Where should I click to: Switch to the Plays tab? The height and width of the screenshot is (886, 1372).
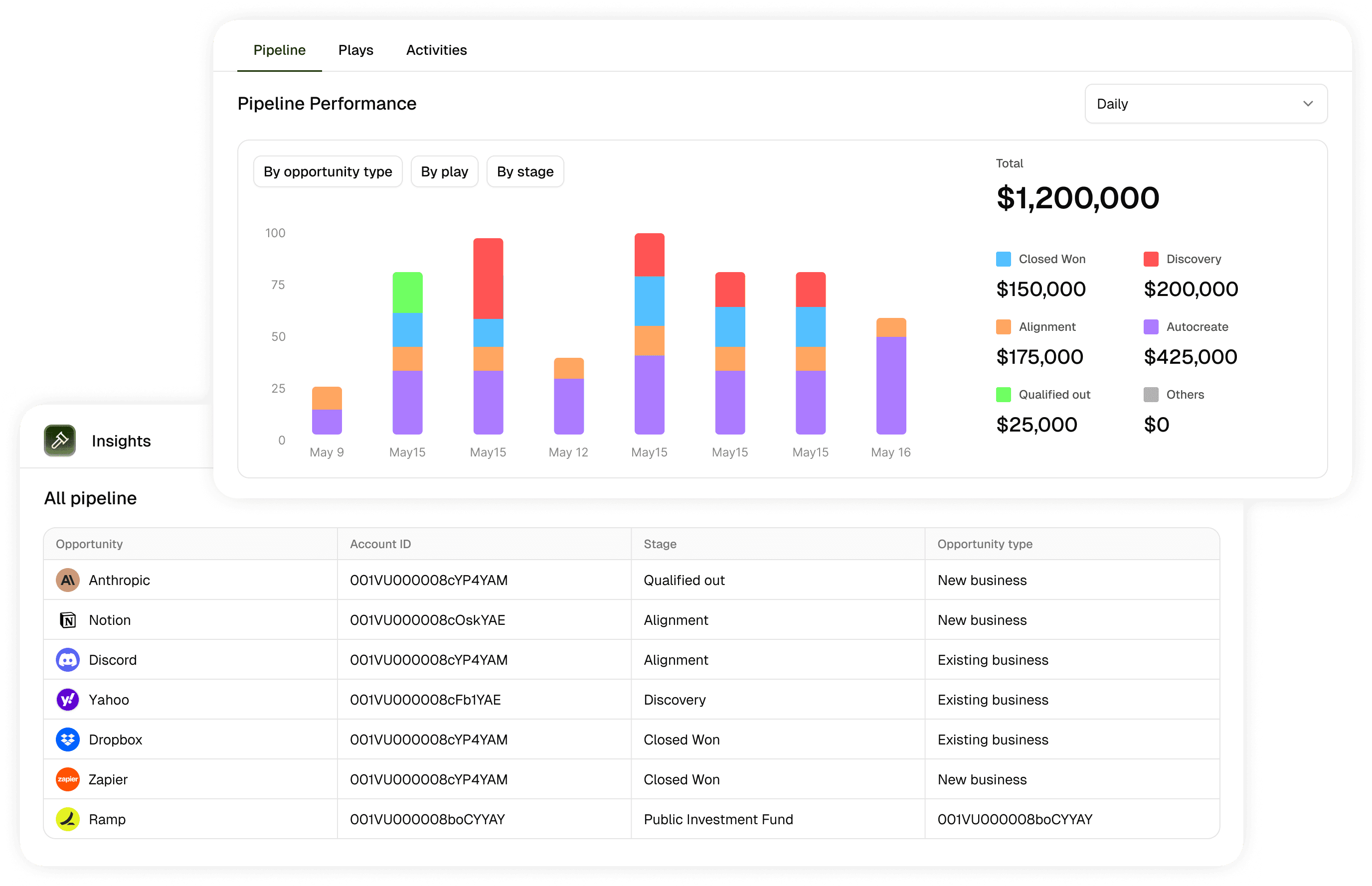pos(355,50)
